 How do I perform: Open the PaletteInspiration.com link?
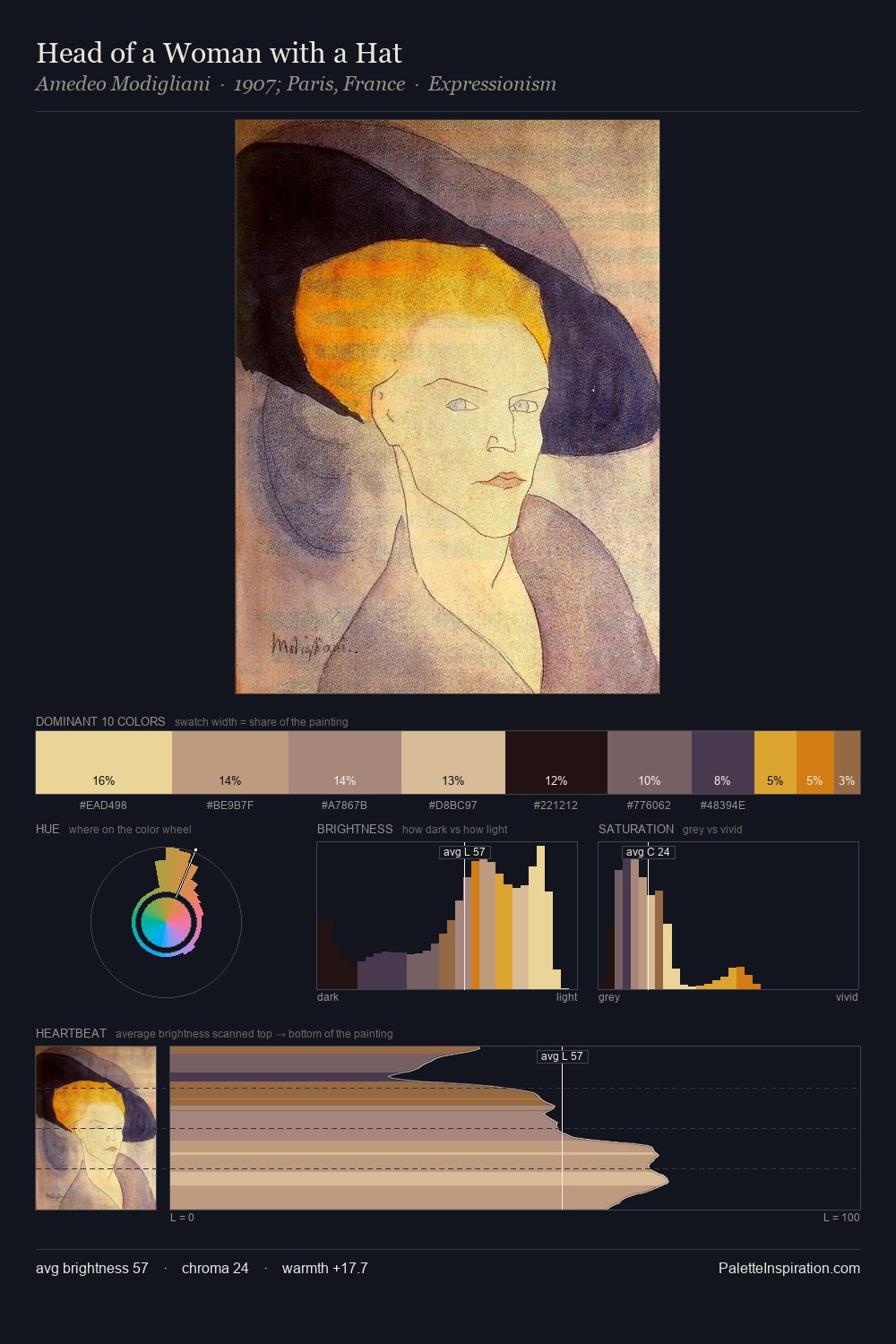click(789, 1268)
